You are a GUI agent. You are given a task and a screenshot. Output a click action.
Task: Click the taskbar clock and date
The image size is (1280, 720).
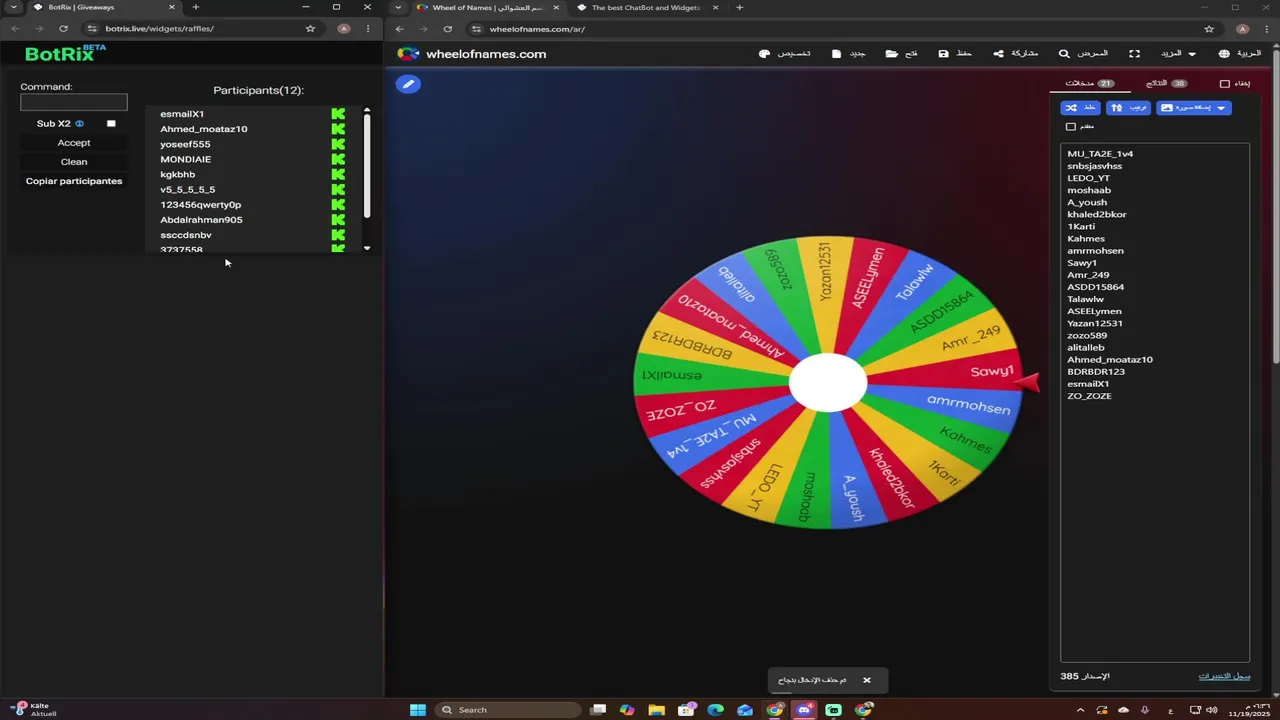1248,710
